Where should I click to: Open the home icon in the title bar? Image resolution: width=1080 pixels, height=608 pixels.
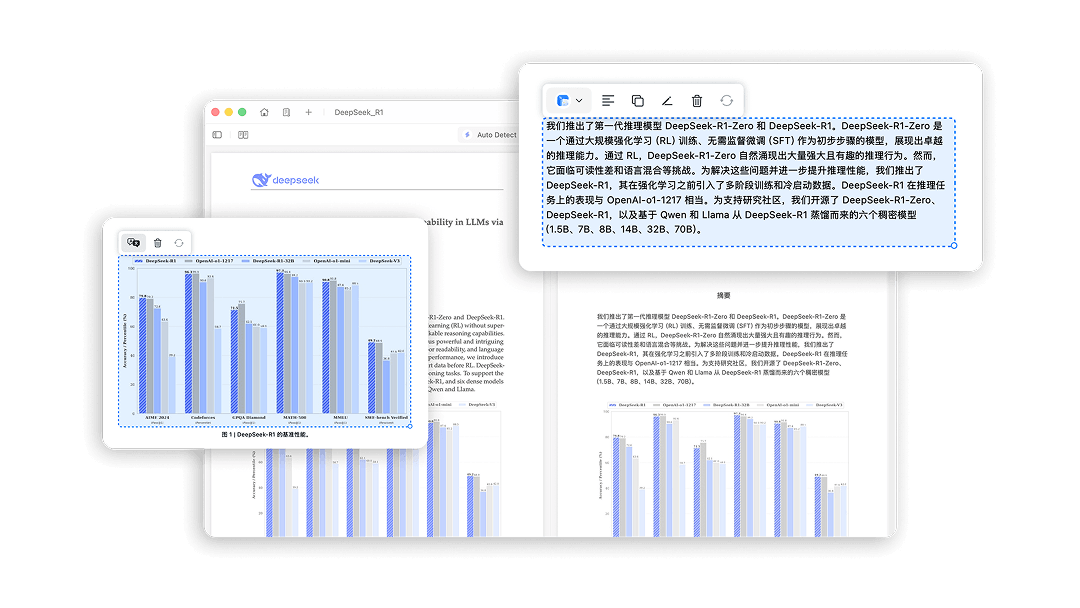point(264,112)
